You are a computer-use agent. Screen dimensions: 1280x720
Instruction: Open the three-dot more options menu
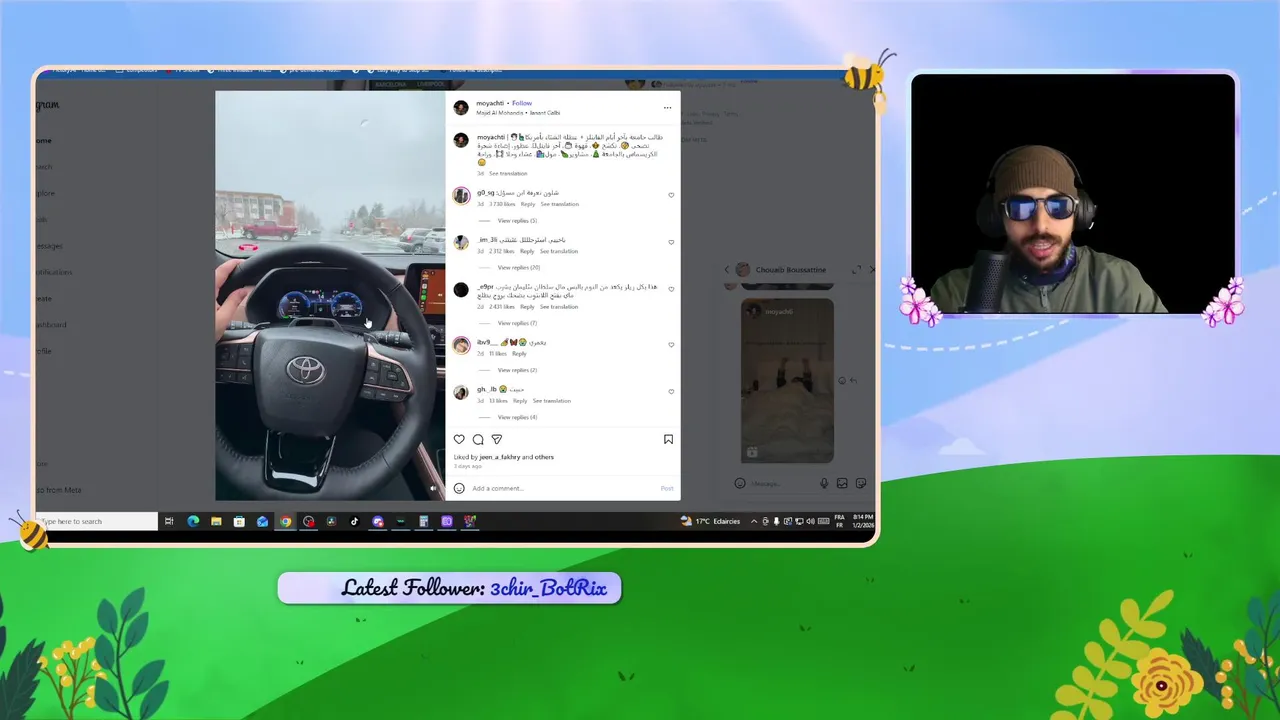[x=667, y=108]
